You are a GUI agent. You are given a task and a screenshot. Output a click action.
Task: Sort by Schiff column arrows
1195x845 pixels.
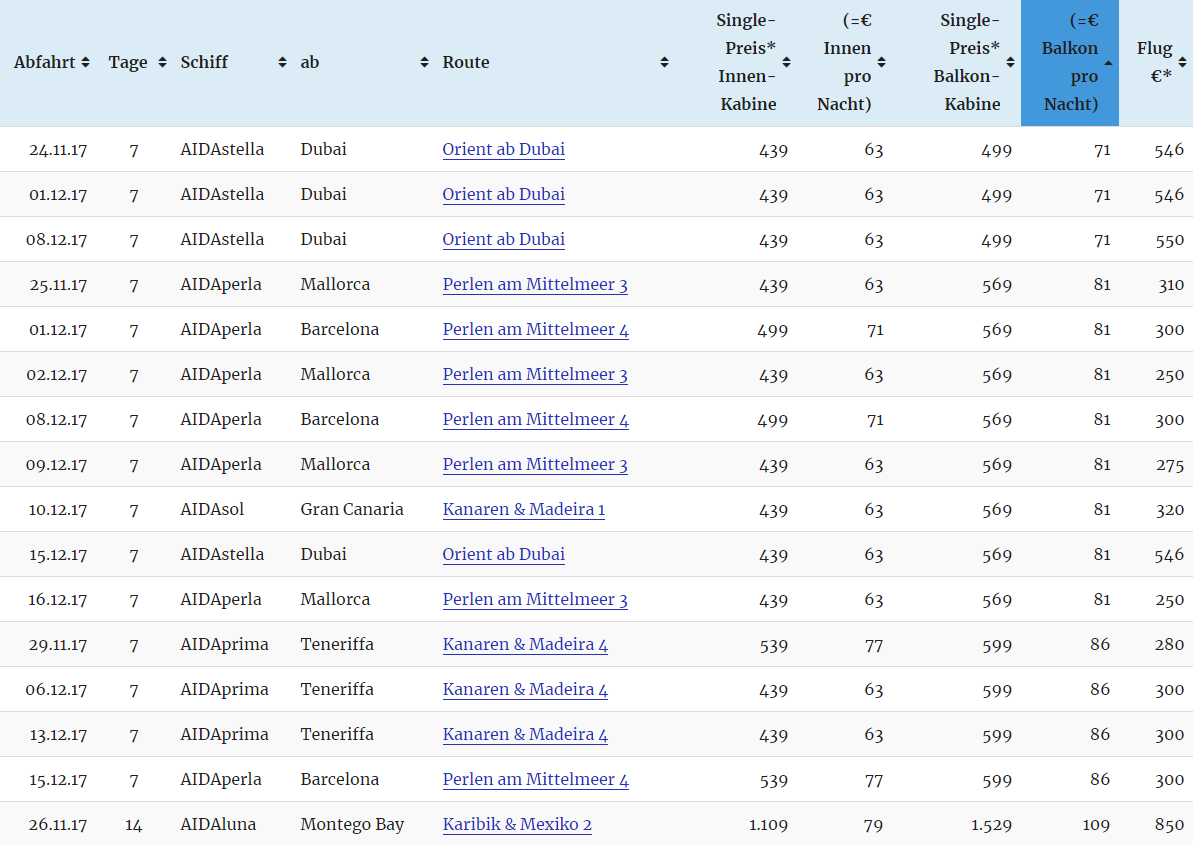[282, 62]
